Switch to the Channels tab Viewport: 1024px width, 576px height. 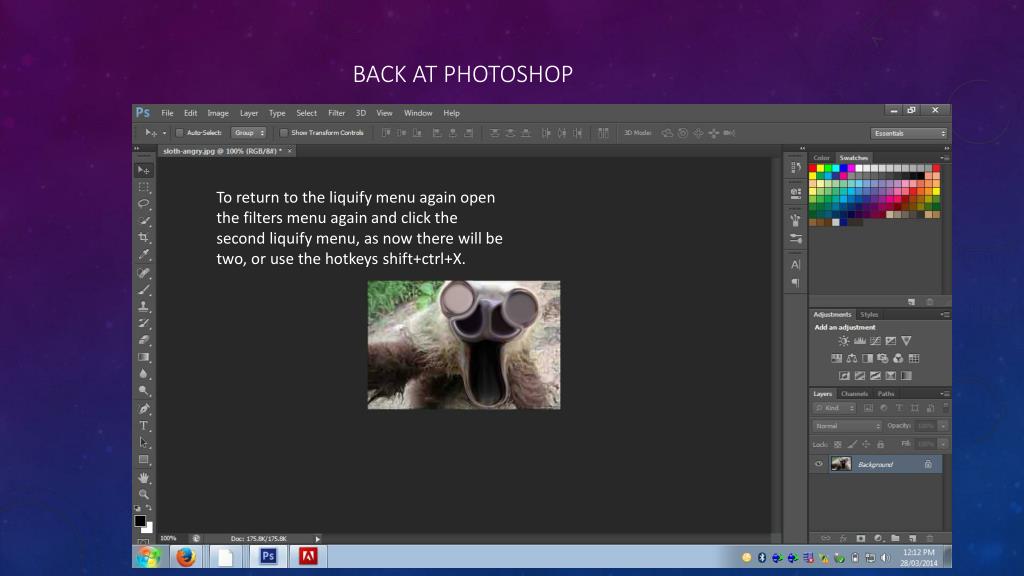854,394
